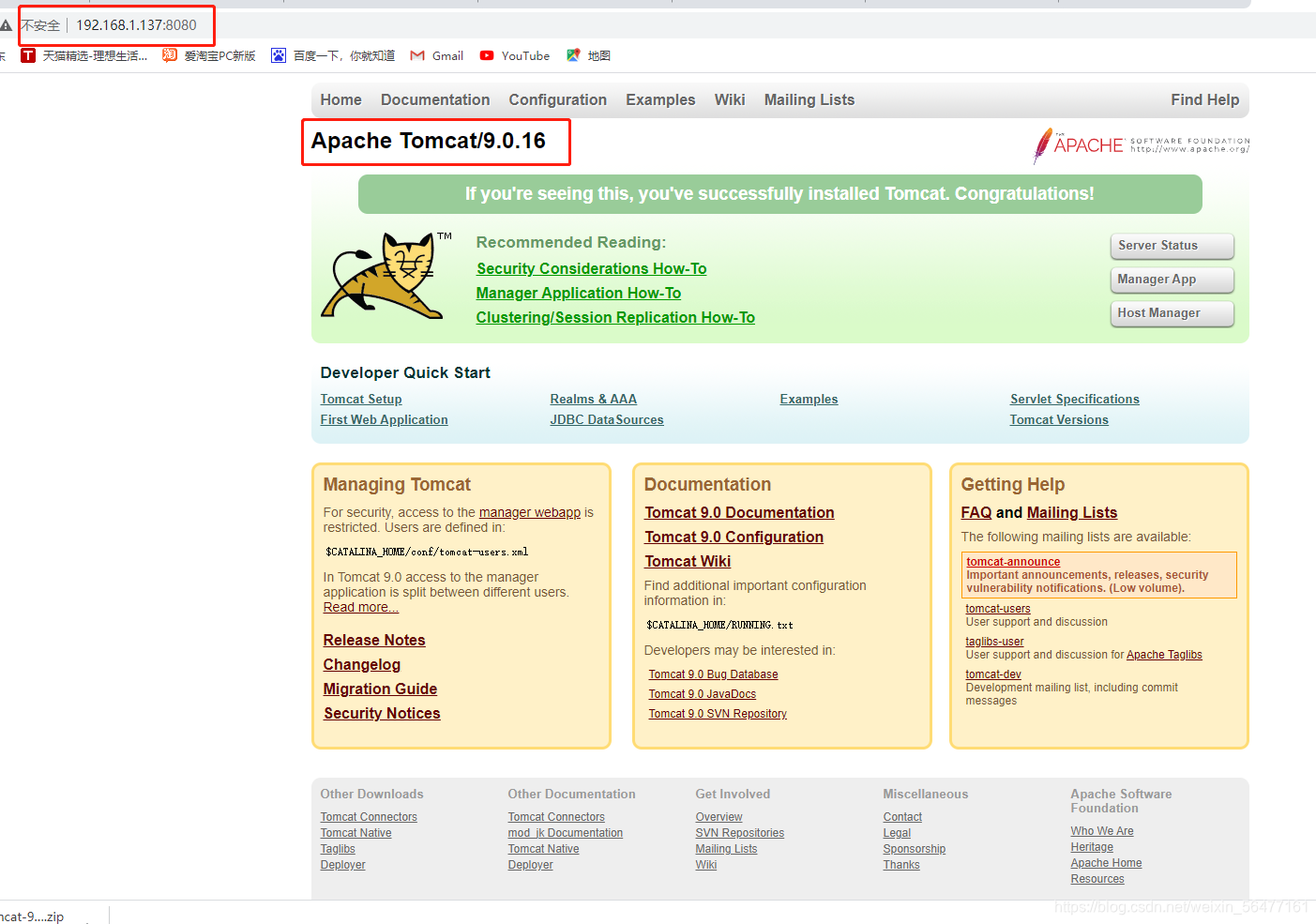1316x924 pixels.
Task: Click Mailing Lists link in Getting Help
Action: coord(1072,512)
